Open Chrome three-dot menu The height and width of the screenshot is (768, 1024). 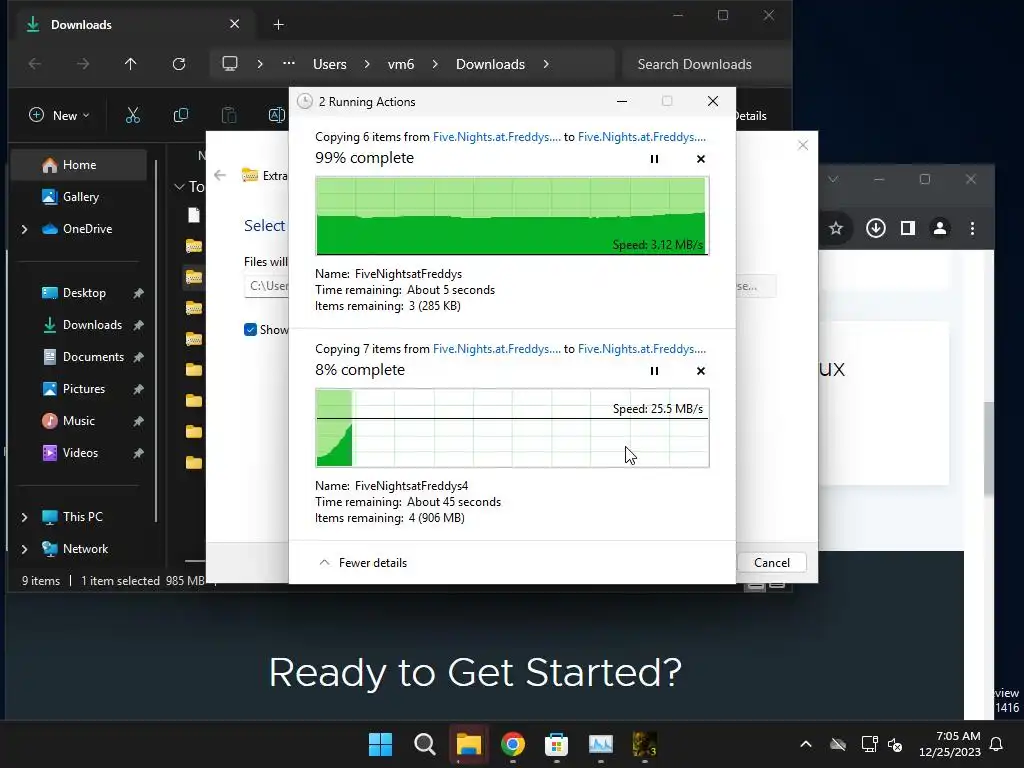(972, 228)
